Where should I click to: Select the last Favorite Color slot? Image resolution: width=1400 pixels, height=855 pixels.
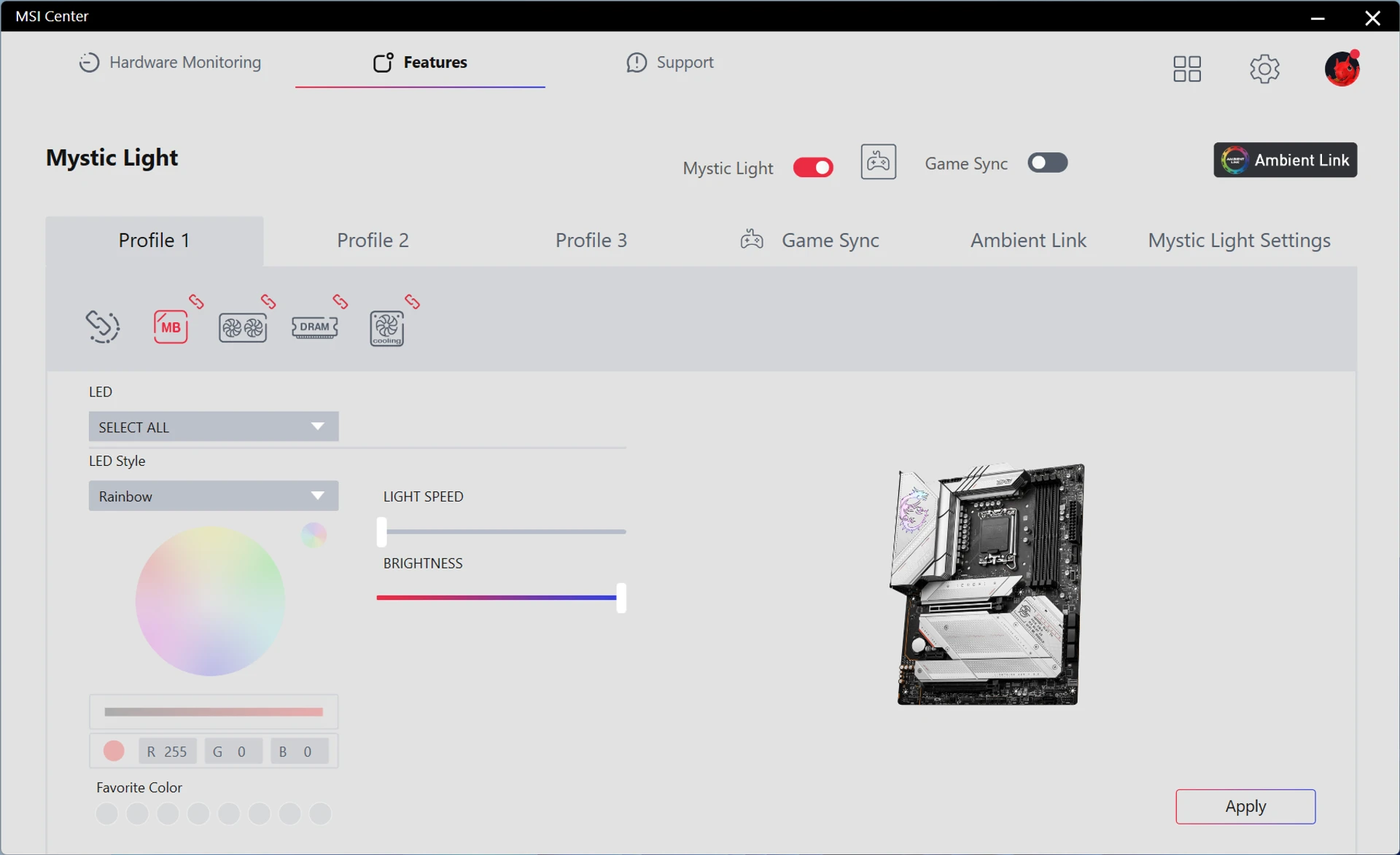[320, 813]
